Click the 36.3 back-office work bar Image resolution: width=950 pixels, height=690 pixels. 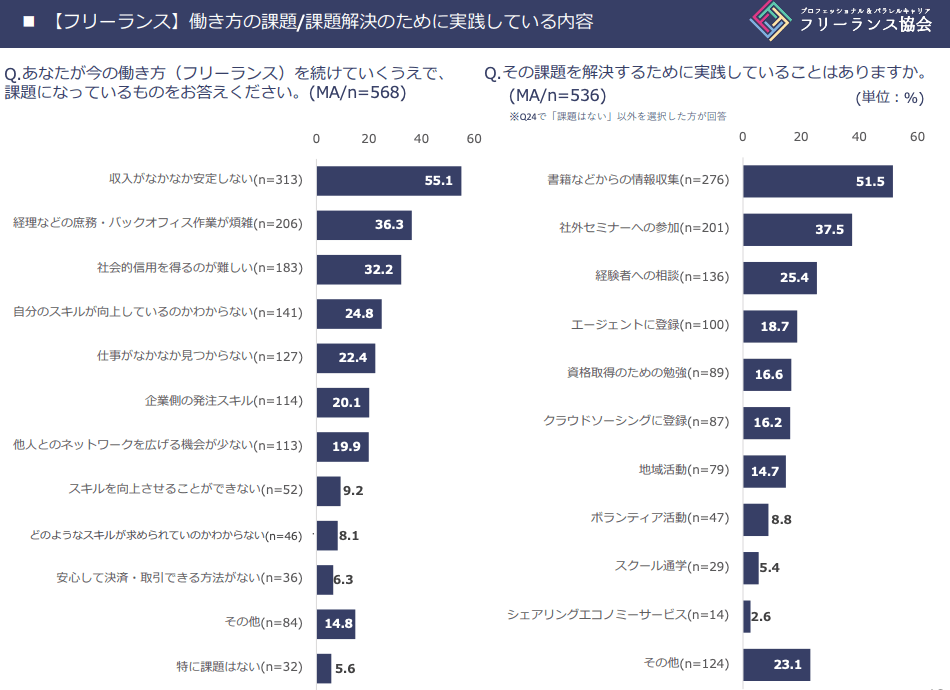tap(364, 224)
